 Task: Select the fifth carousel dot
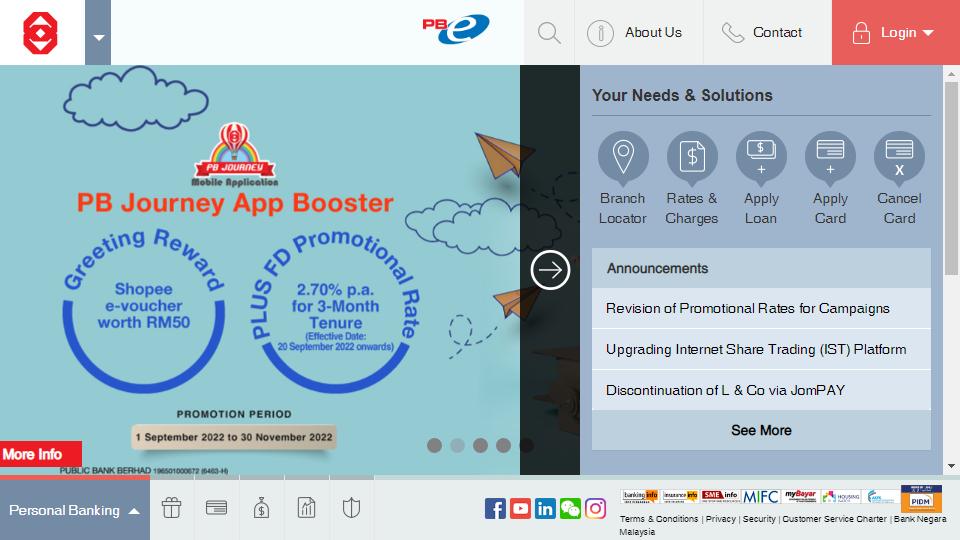point(527,446)
